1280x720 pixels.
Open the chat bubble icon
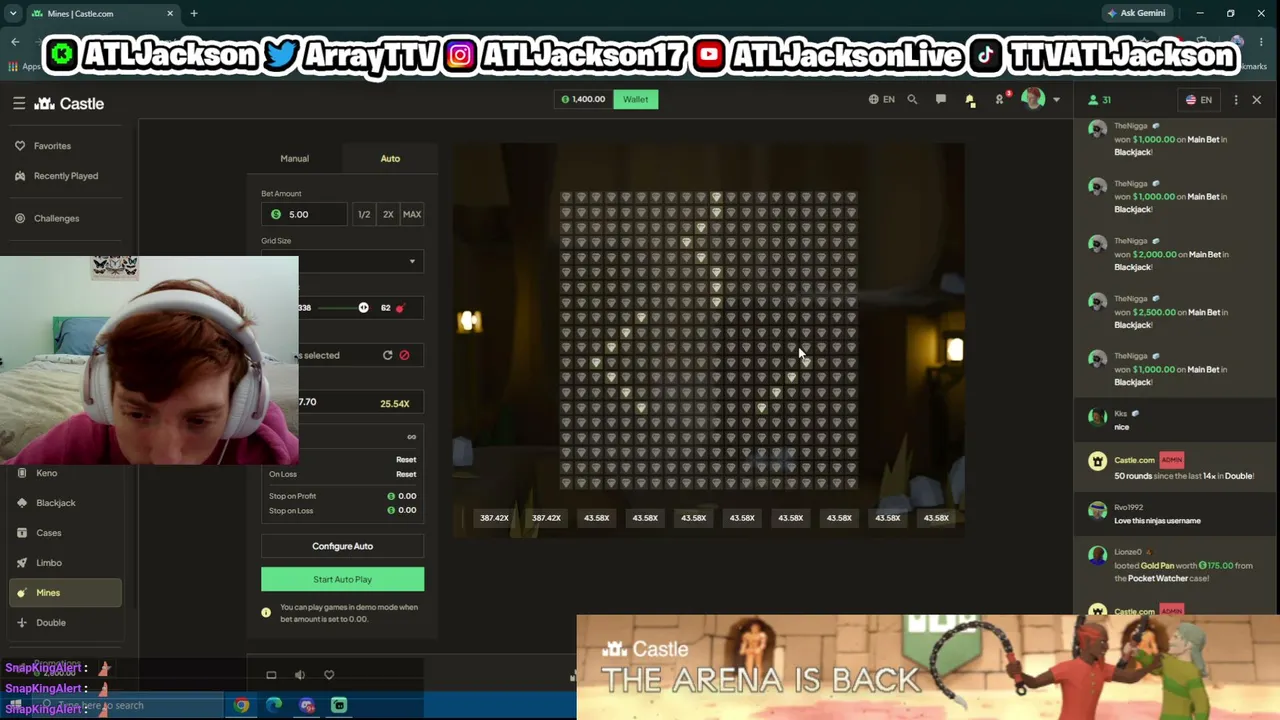[941, 99]
